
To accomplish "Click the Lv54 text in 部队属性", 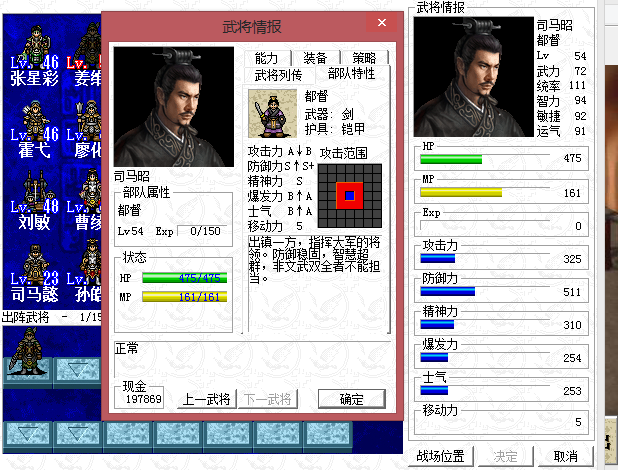I will [130, 231].
